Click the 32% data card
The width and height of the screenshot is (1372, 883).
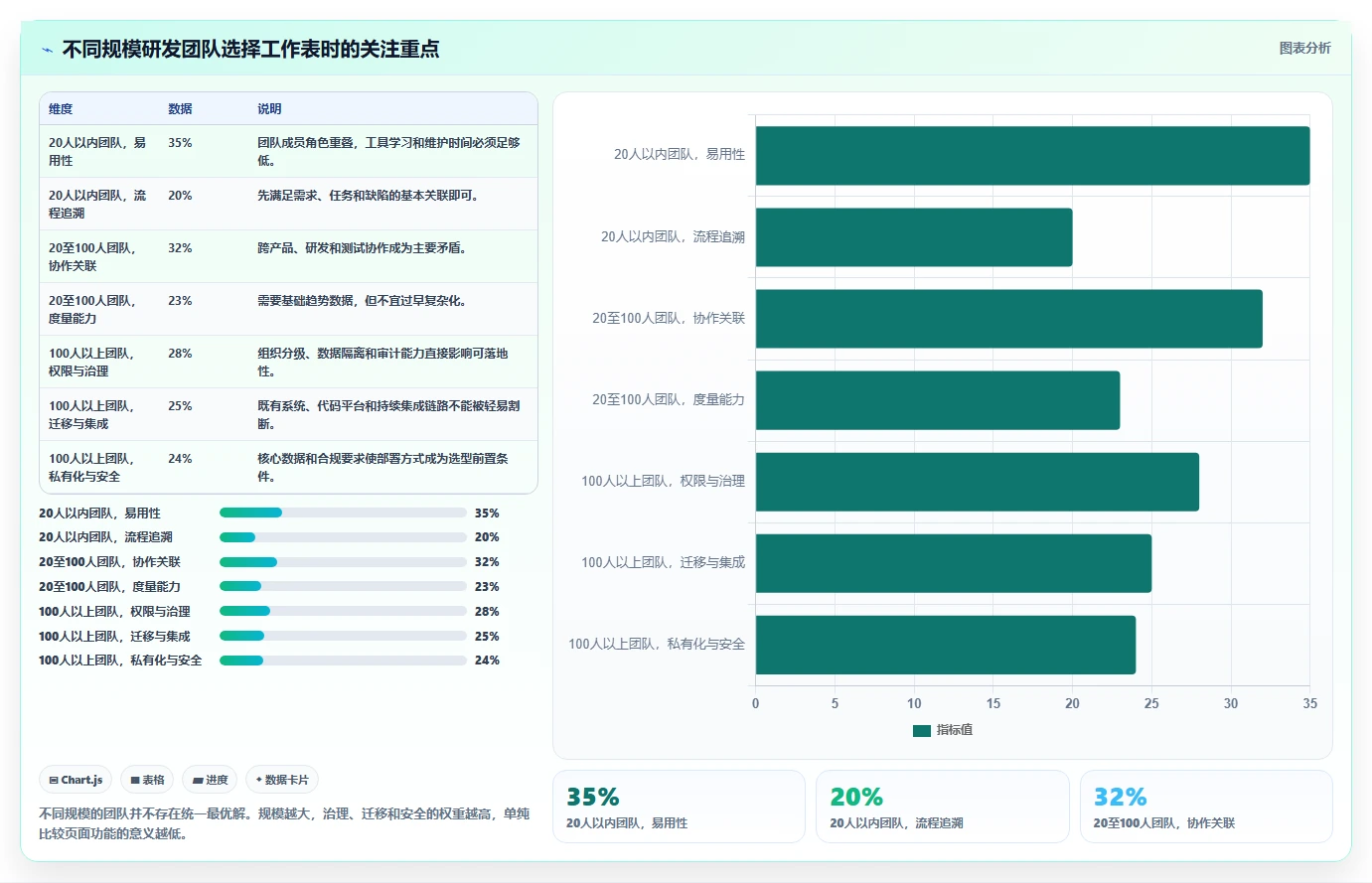[x=1206, y=807]
